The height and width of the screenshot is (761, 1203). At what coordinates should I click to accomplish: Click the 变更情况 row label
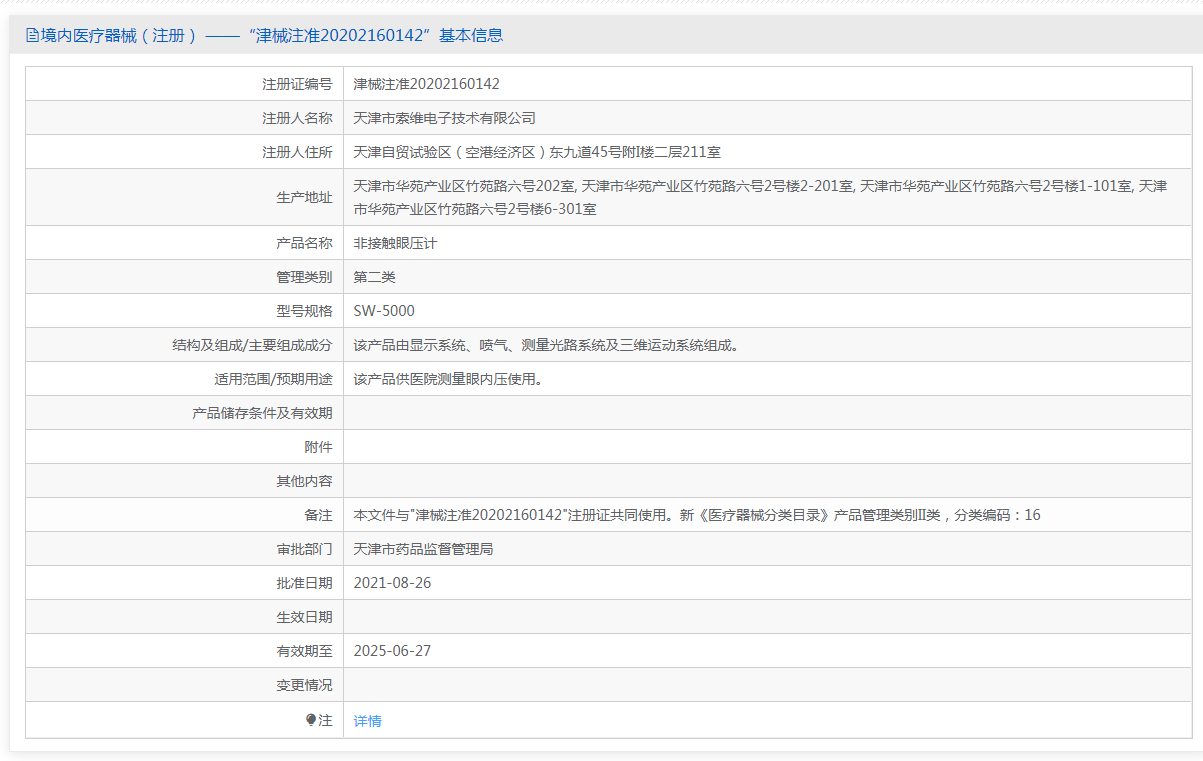(304, 685)
